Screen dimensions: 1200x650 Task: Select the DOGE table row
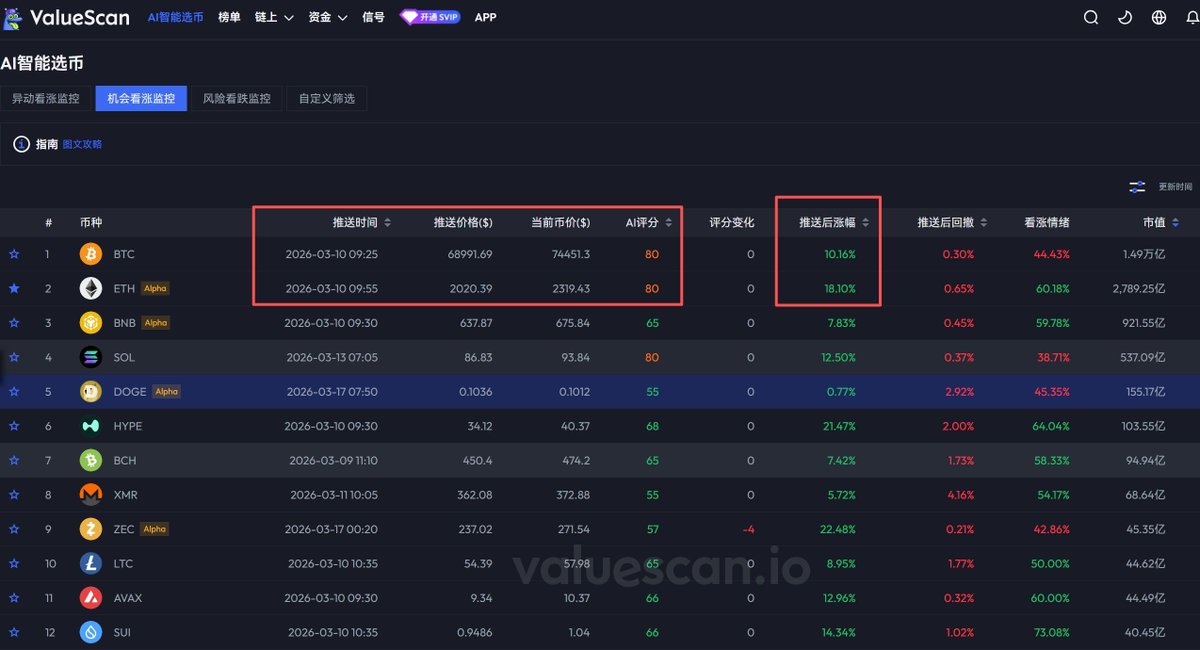click(x=600, y=392)
